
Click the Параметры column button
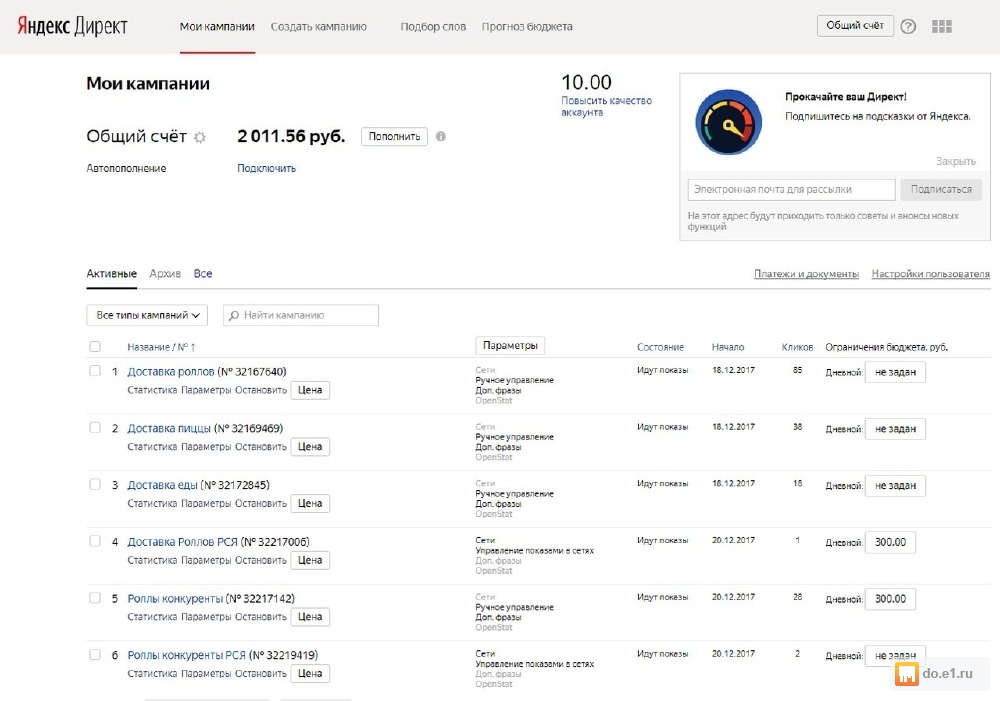point(510,345)
